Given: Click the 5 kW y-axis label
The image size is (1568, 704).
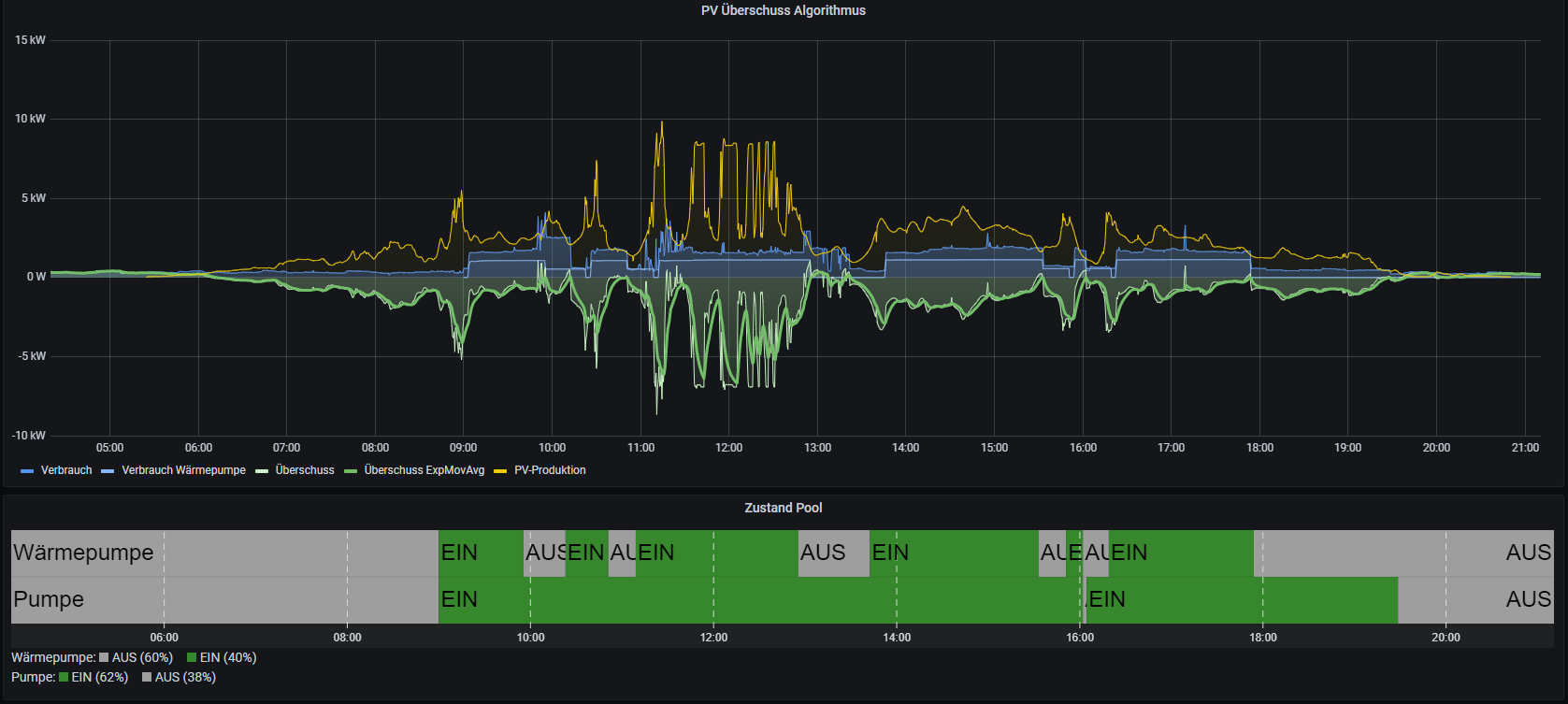Looking at the screenshot, I should tap(34, 198).
